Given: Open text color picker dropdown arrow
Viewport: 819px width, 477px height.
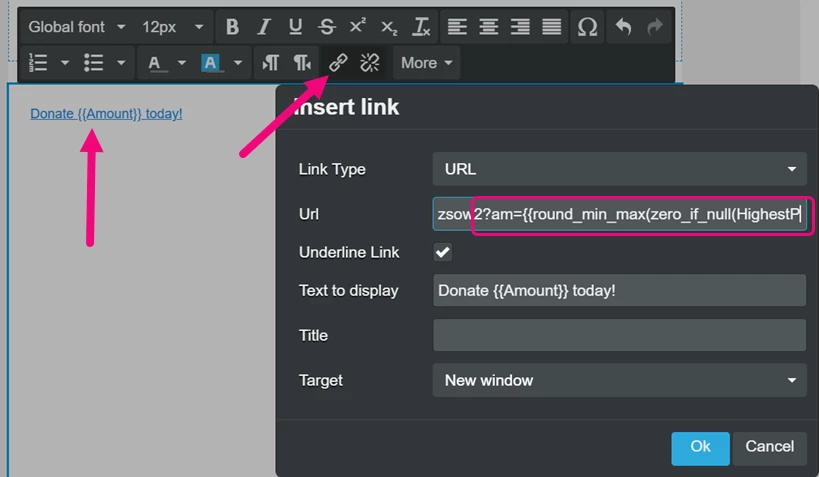Looking at the screenshot, I should pos(182,63).
